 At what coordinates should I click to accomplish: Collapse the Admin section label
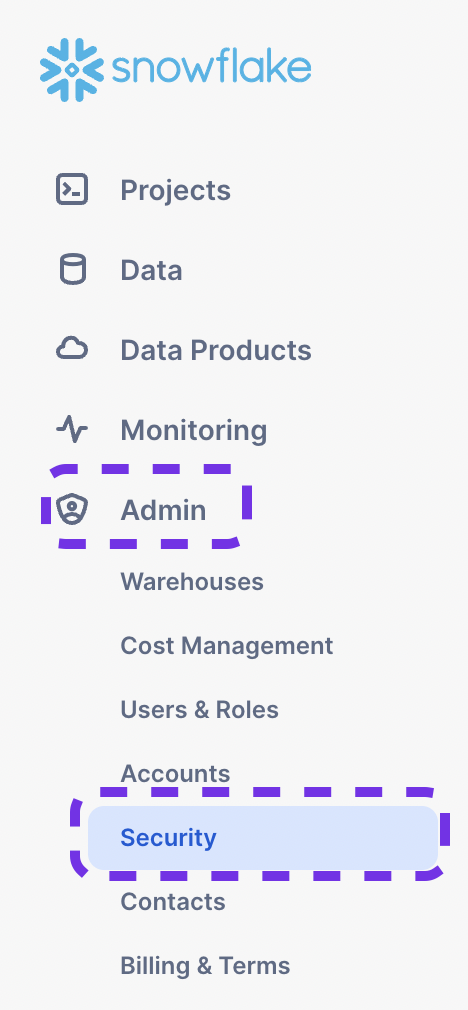pos(164,510)
